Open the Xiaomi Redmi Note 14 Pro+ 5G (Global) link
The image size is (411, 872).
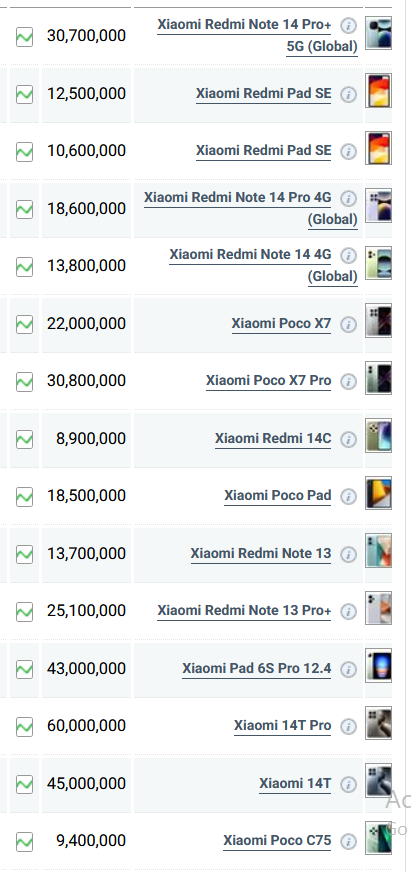pos(258,36)
